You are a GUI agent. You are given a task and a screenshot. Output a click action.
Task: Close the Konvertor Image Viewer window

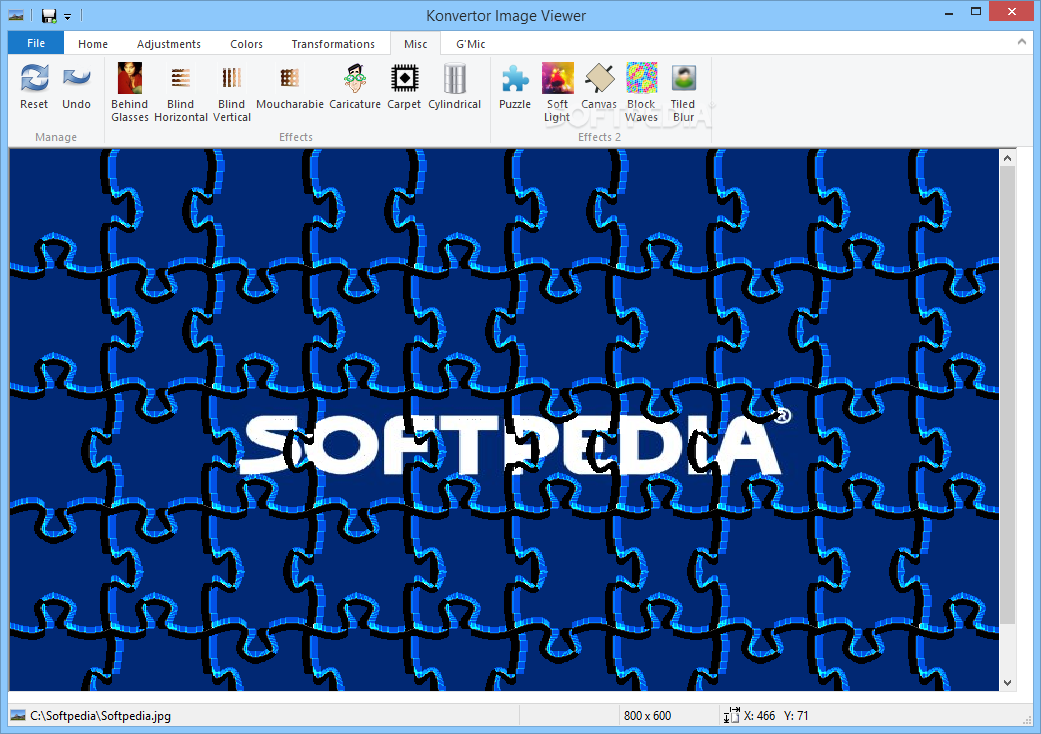click(x=1012, y=11)
